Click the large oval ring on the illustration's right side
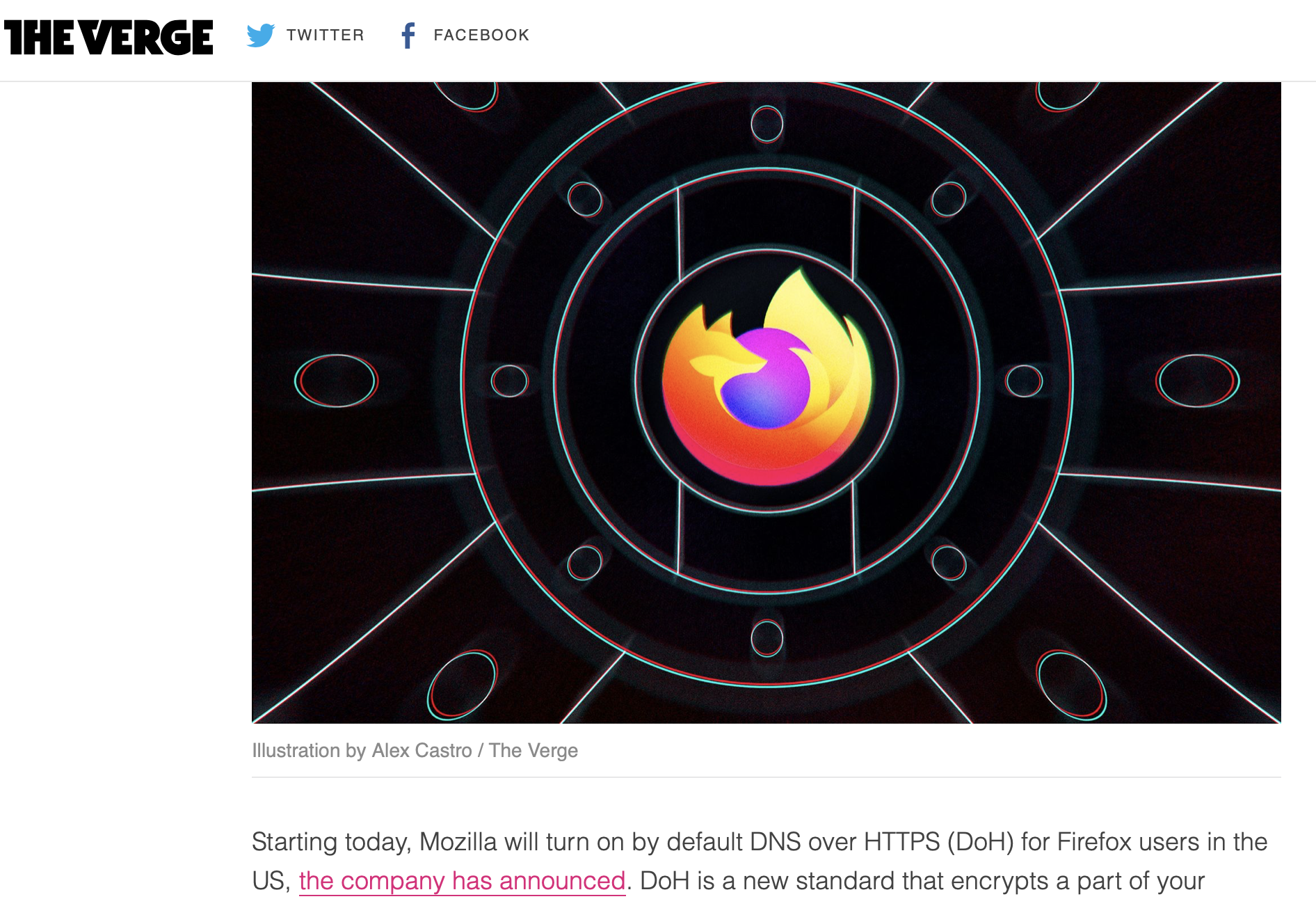The height and width of the screenshot is (899, 1316). click(1198, 381)
